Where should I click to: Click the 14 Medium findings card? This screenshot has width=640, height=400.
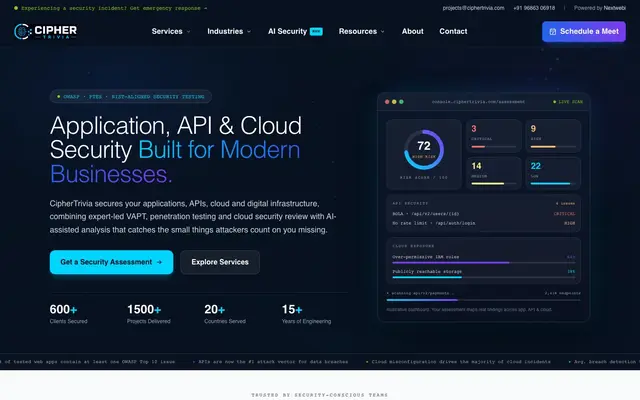(493, 173)
